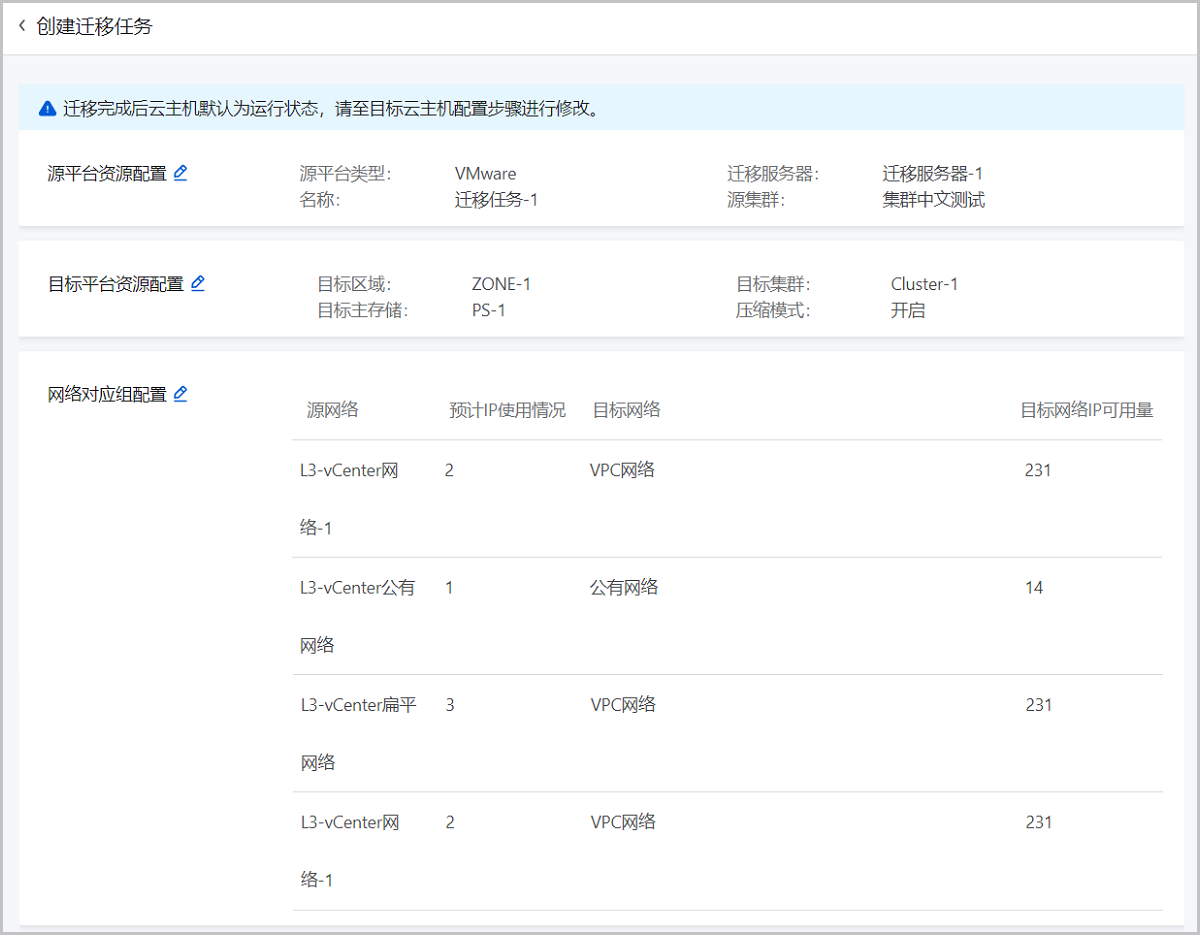Click the 创建迁移任务 page title

coord(94,27)
